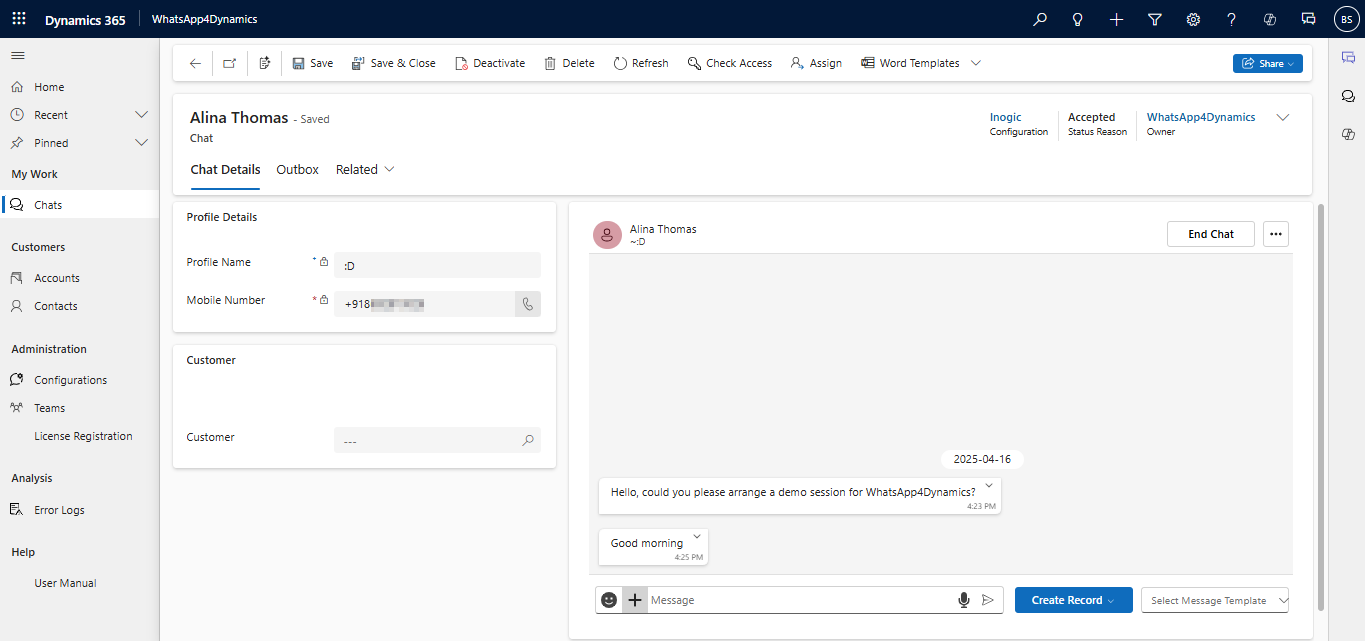Click the Inogic configuration link
Screen dimensions: 1365x641
click(x=1005, y=117)
